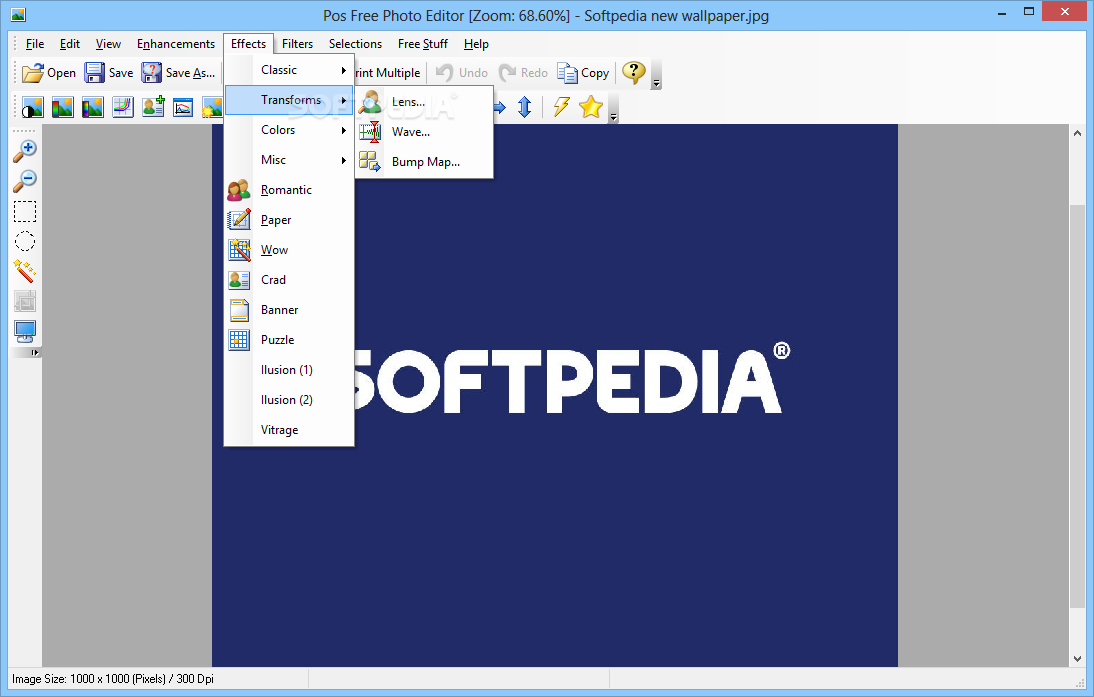The height and width of the screenshot is (697, 1094).
Task: Open the Enhancements menu
Action: [x=176, y=44]
